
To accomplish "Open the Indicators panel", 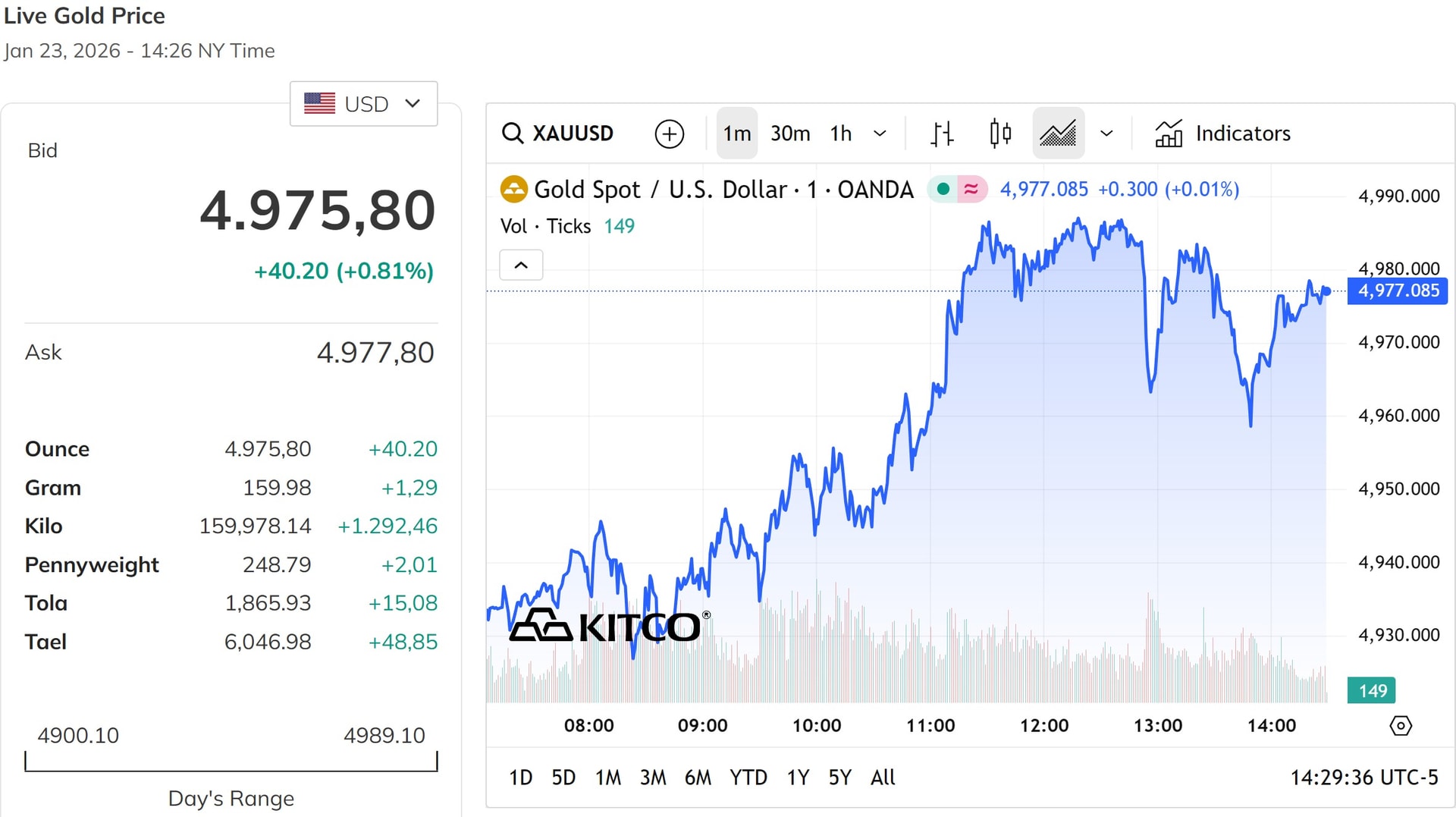I will click(x=1222, y=134).
